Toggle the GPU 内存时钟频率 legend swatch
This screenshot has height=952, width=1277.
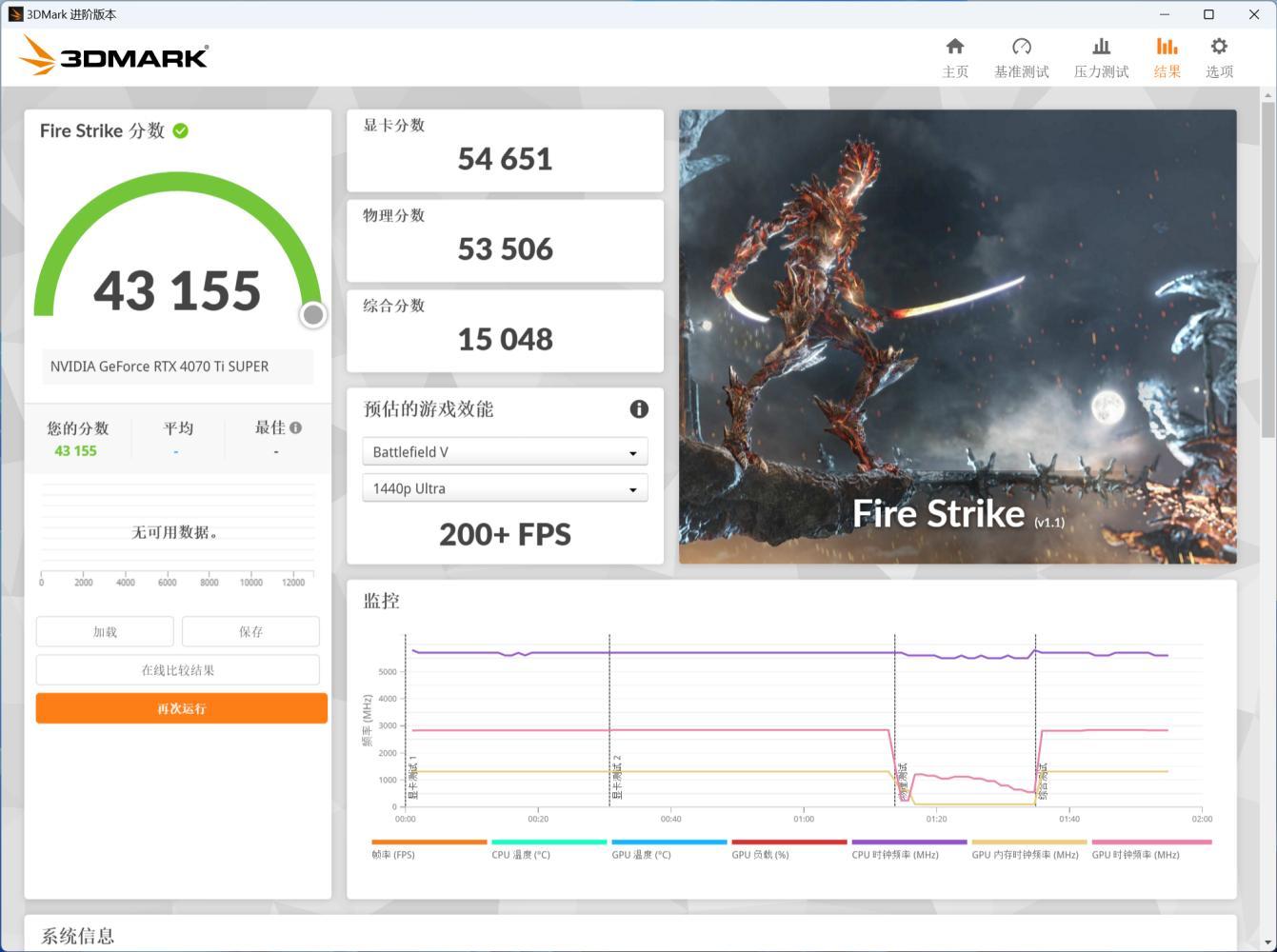point(1029,842)
